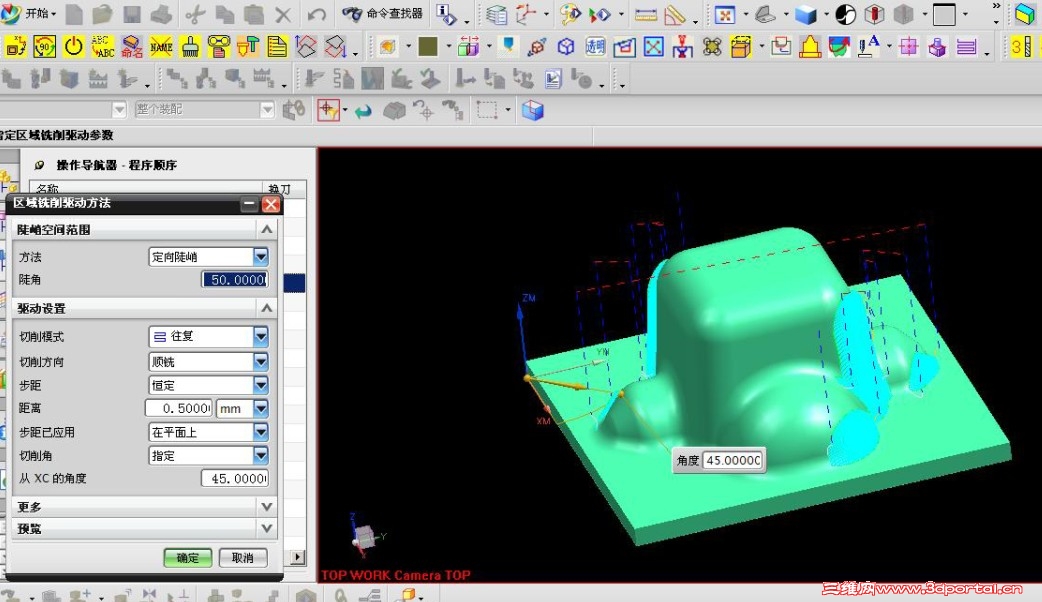Open the olive color swatch dropdown arrow
The image size is (1042, 602).
[x=449, y=47]
